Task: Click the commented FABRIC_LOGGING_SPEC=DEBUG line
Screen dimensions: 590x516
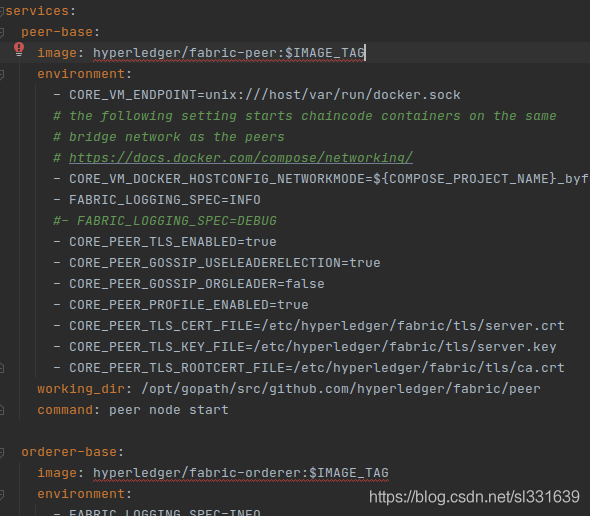Action: [x=165, y=221]
